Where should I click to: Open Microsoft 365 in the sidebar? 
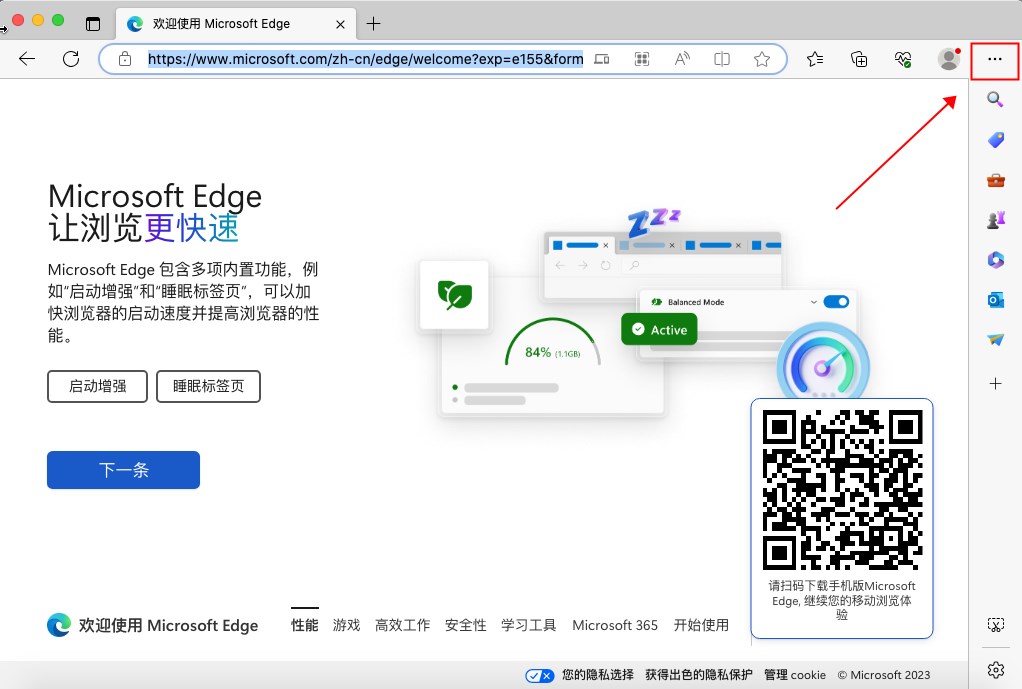(x=995, y=260)
